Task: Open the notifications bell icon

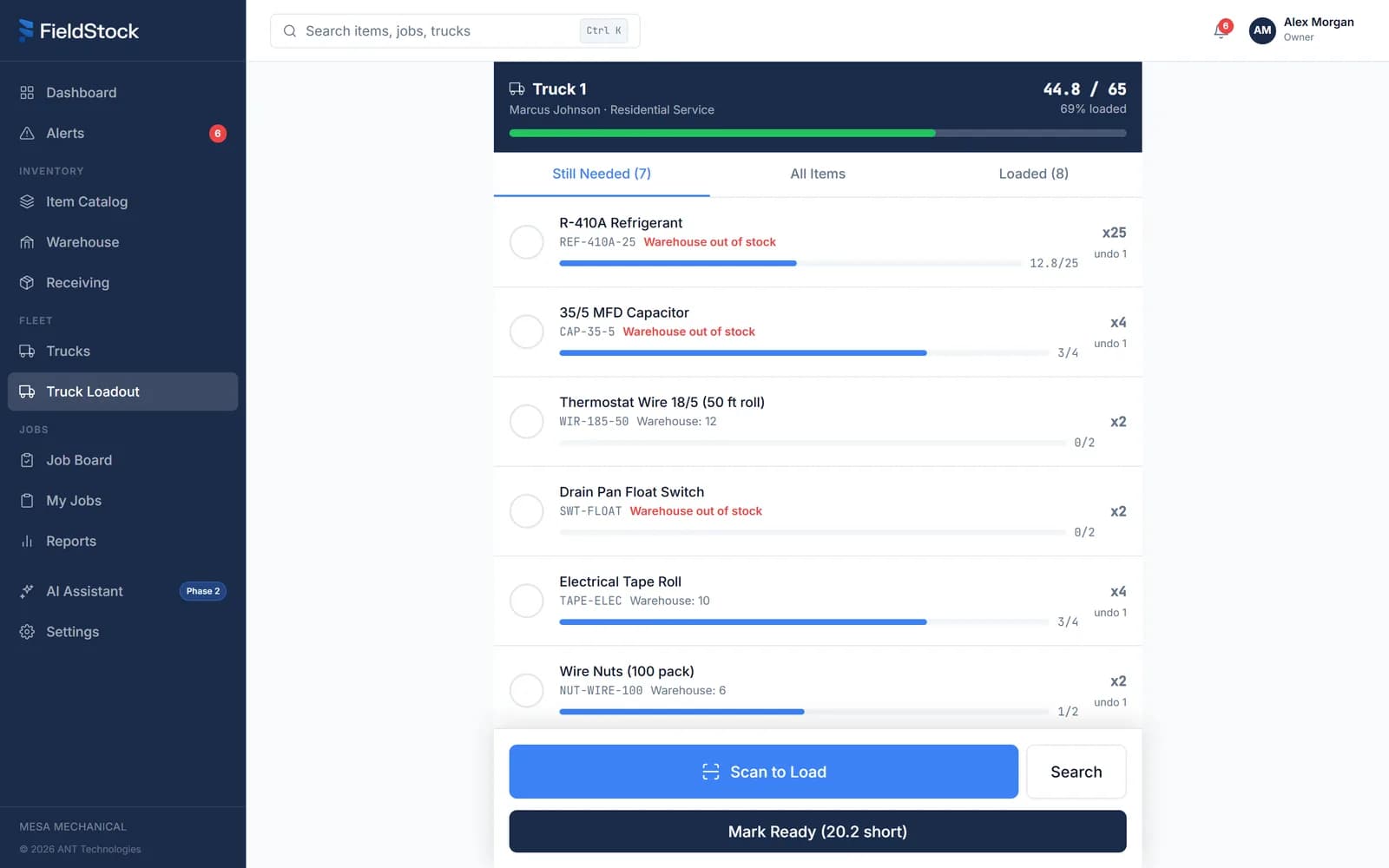Action: click(1221, 31)
